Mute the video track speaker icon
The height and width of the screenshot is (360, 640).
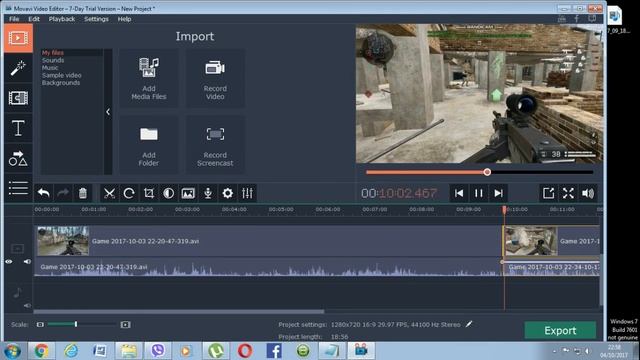[x=27, y=262]
